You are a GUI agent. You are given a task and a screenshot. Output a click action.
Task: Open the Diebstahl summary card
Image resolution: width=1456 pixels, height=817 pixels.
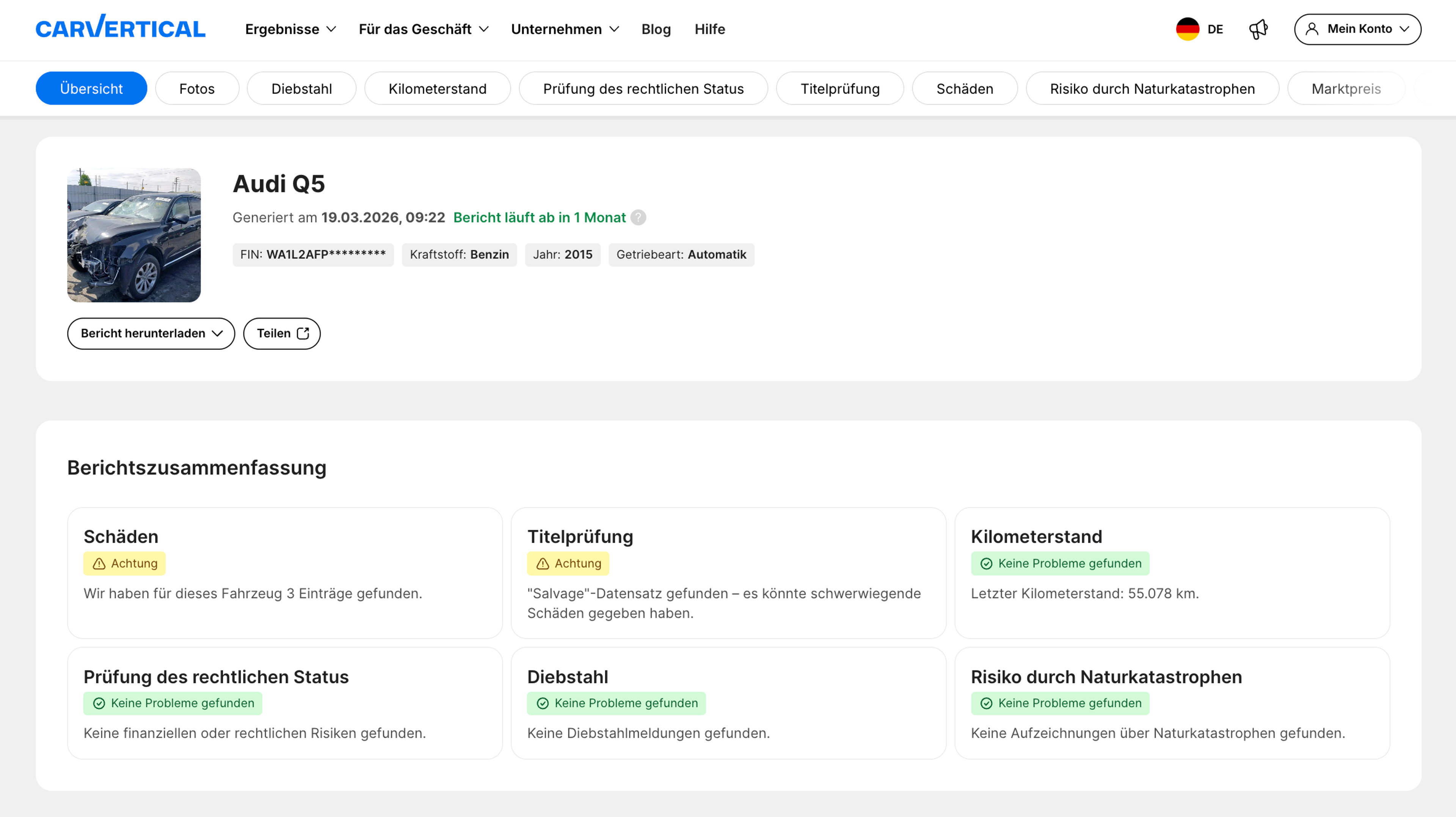tap(728, 703)
